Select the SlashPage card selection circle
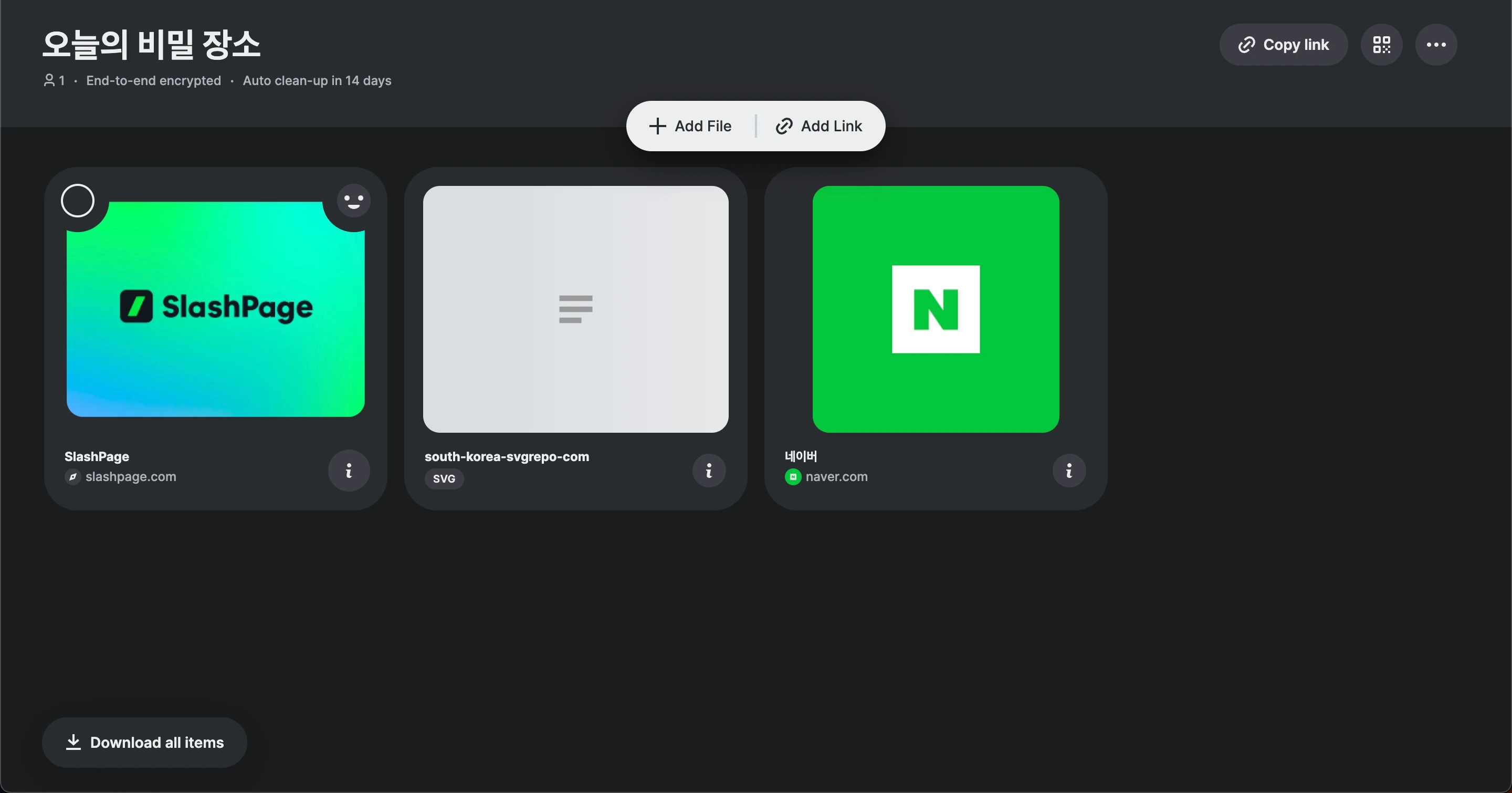Screen dimensions: 1512x793 [x=78, y=201]
